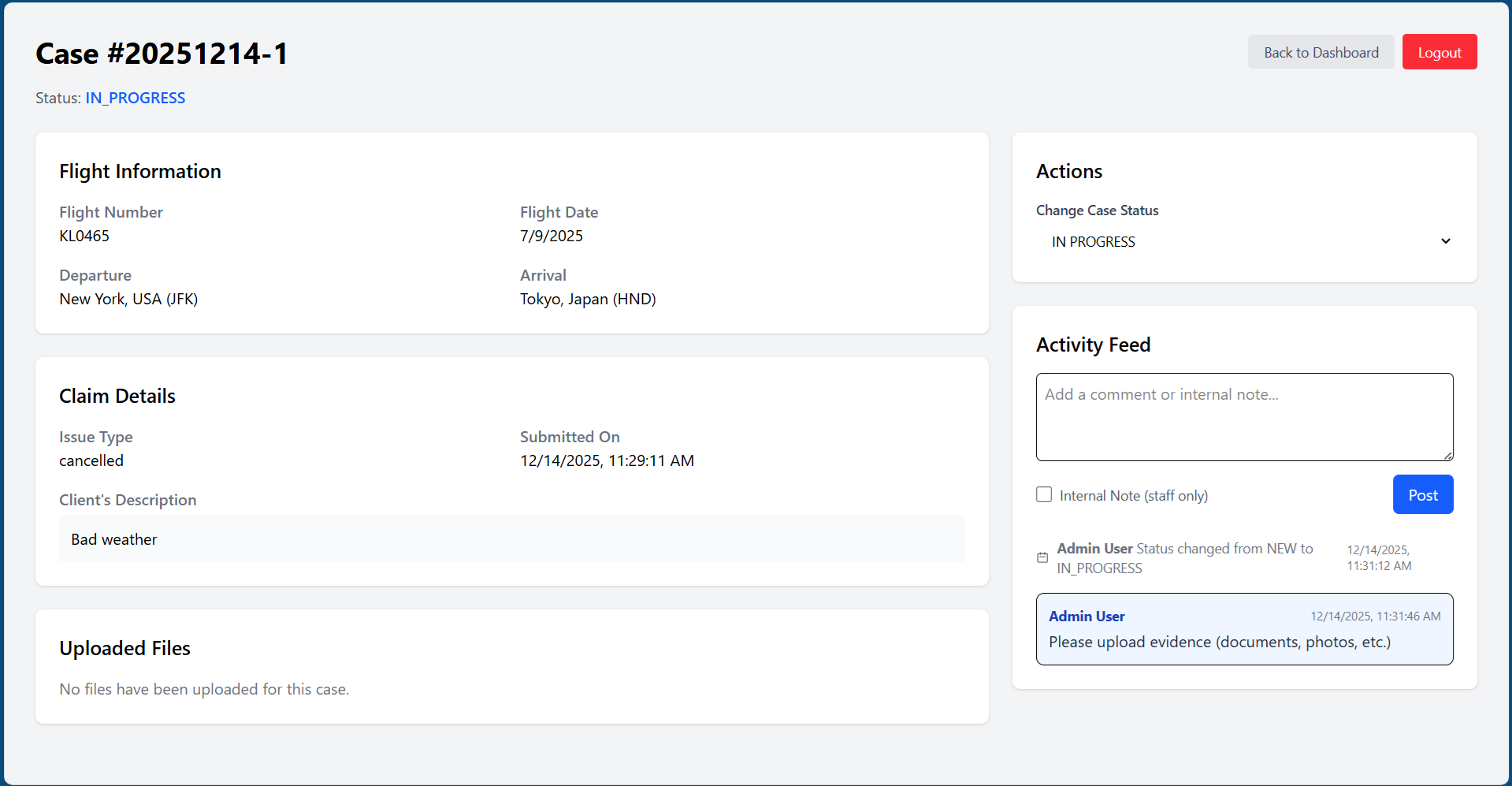Click the blue Admin User author name
This screenshot has height=786, width=1512.
pyautogui.click(x=1087, y=617)
